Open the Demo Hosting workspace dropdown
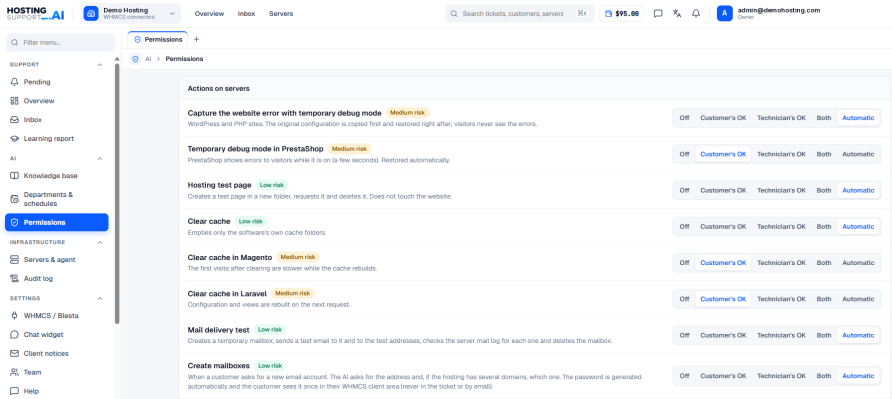This screenshot has width=892, height=399. click(x=131, y=14)
